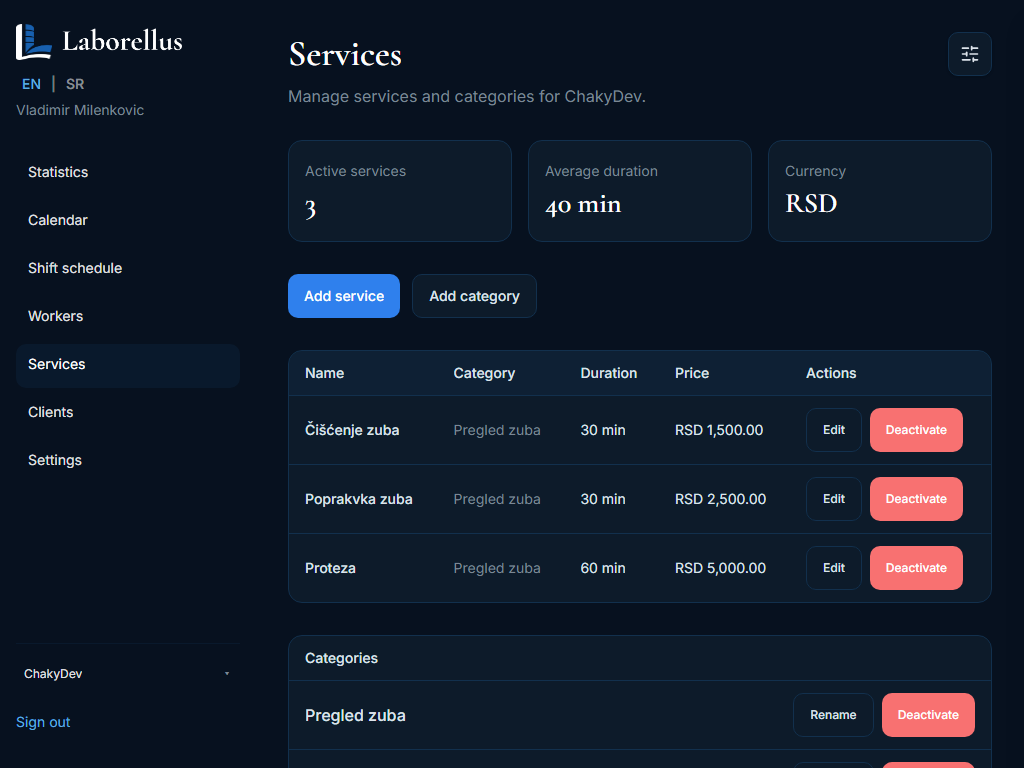Click the Add category button
This screenshot has width=1024, height=768.
click(x=474, y=296)
